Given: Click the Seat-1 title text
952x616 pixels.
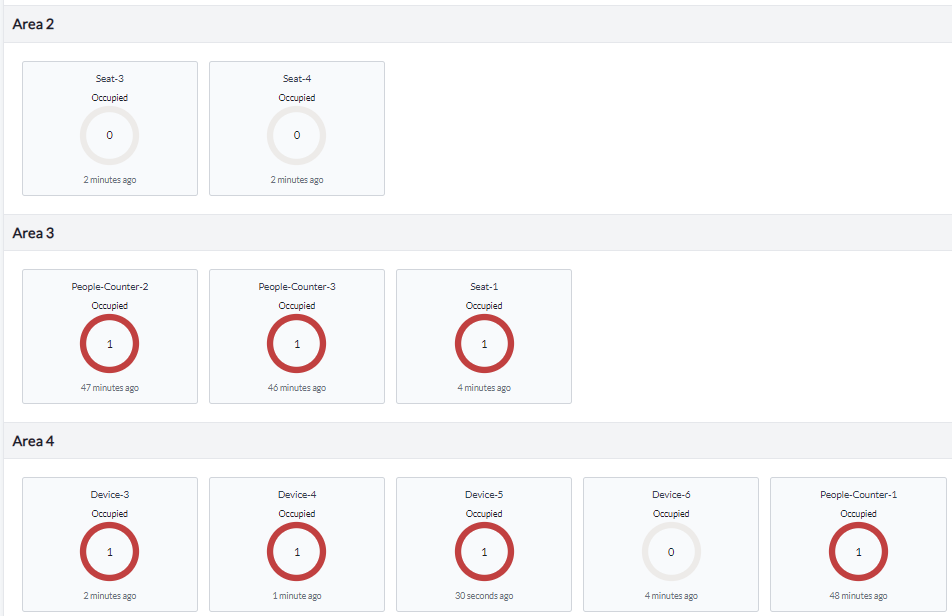Looking at the screenshot, I should [484, 287].
